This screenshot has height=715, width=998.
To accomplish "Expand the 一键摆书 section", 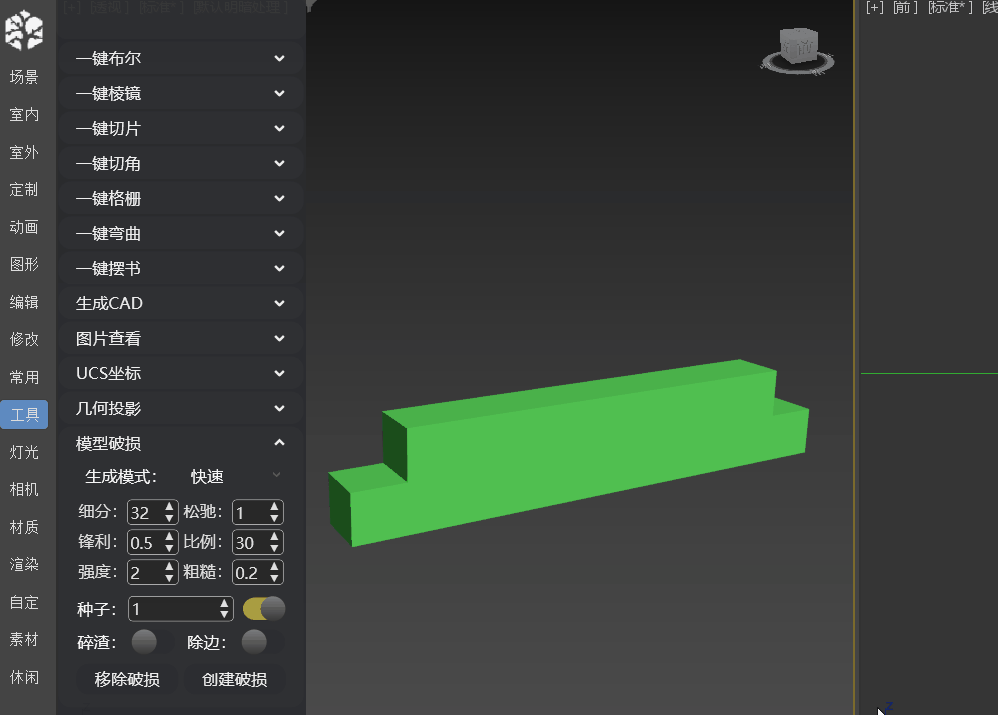I will point(181,269).
